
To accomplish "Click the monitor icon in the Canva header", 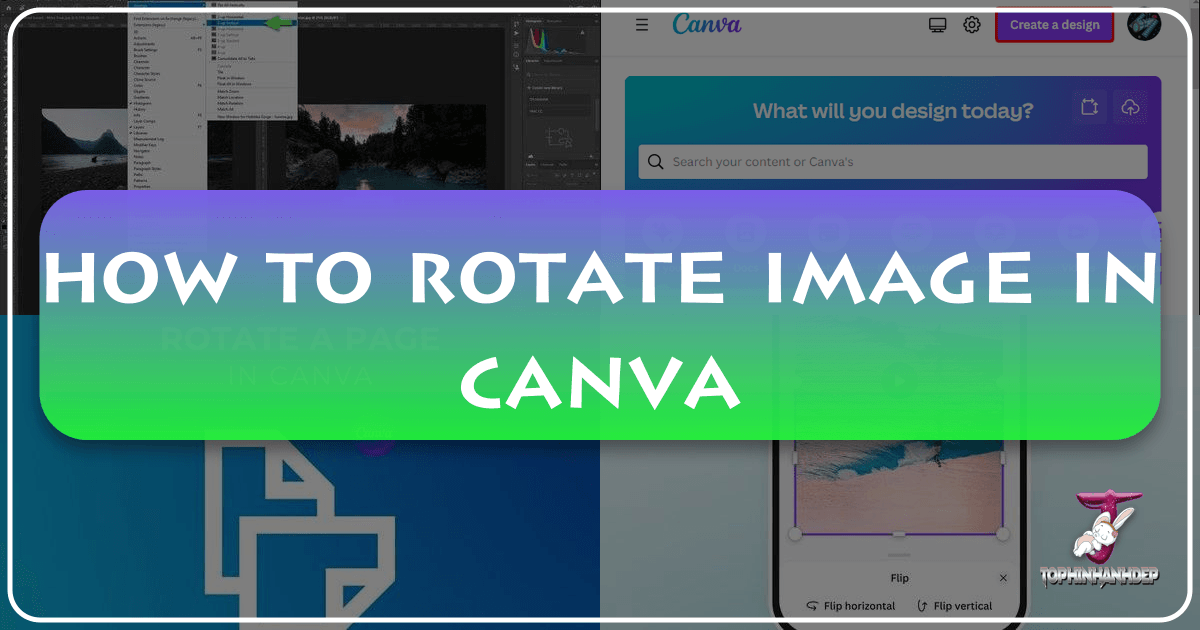I will coord(937,24).
